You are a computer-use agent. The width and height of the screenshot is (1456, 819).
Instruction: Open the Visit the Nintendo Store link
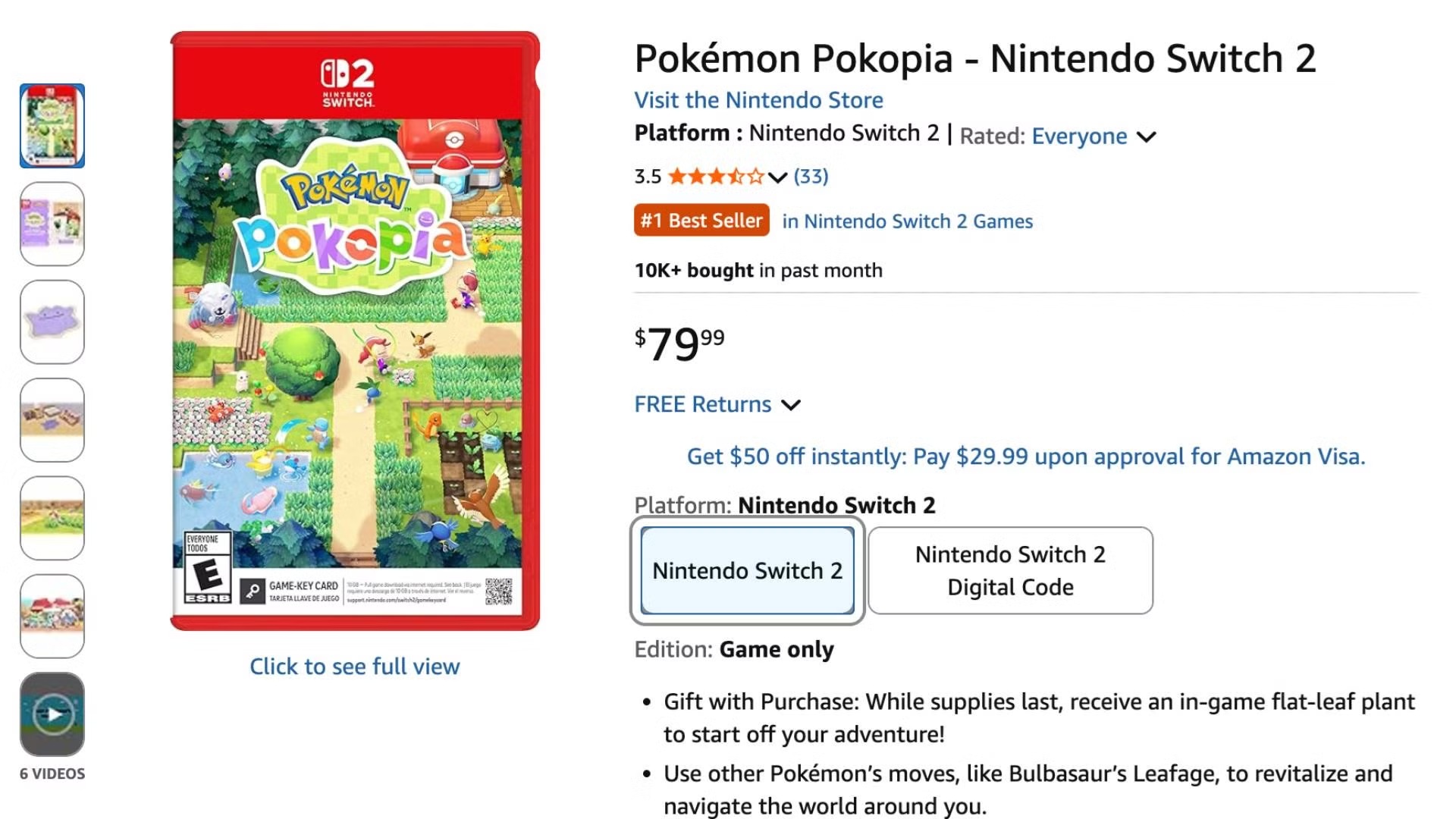tap(758, 100)
